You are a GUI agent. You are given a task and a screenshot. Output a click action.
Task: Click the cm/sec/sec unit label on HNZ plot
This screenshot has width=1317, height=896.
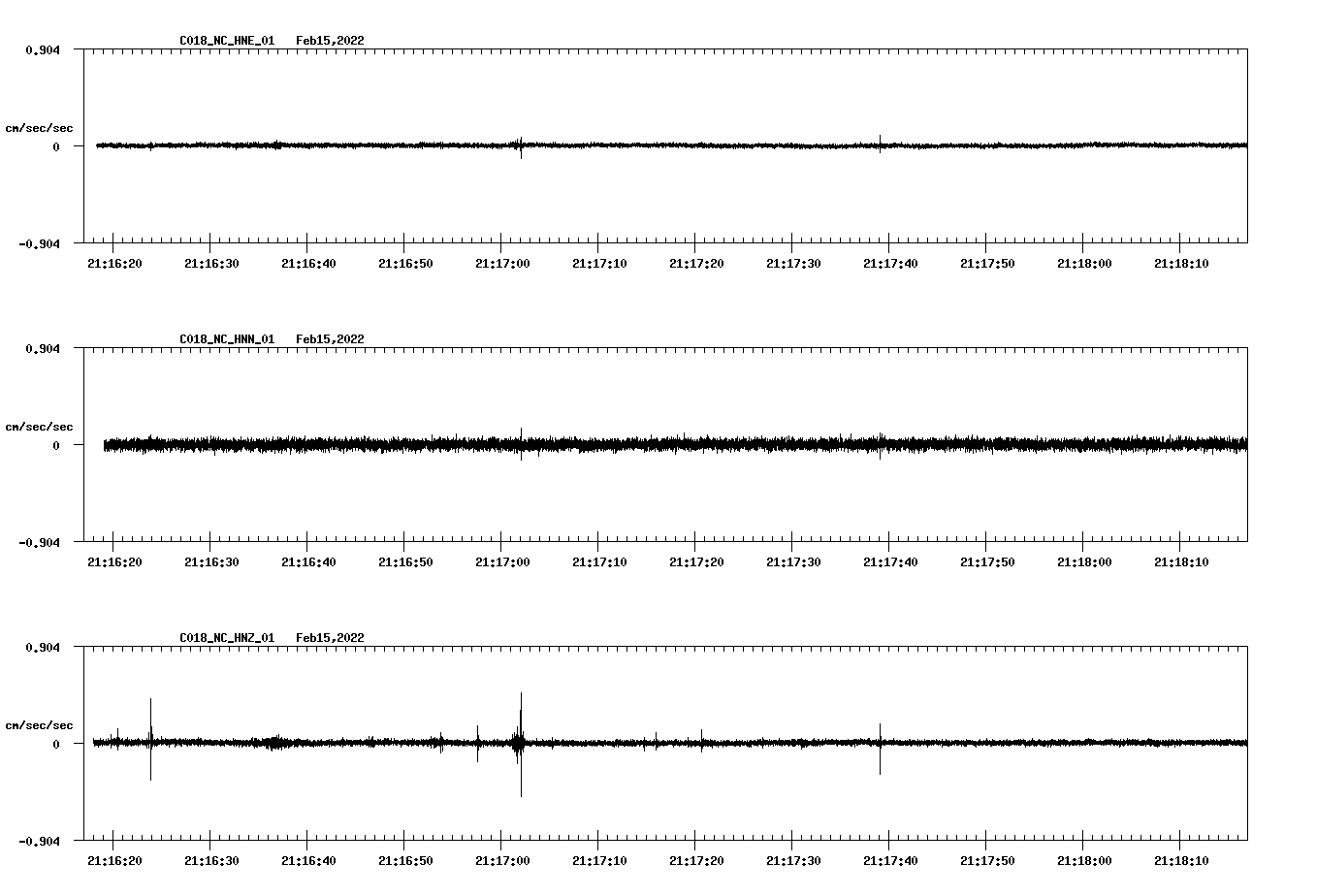click(x=40, y=725)
